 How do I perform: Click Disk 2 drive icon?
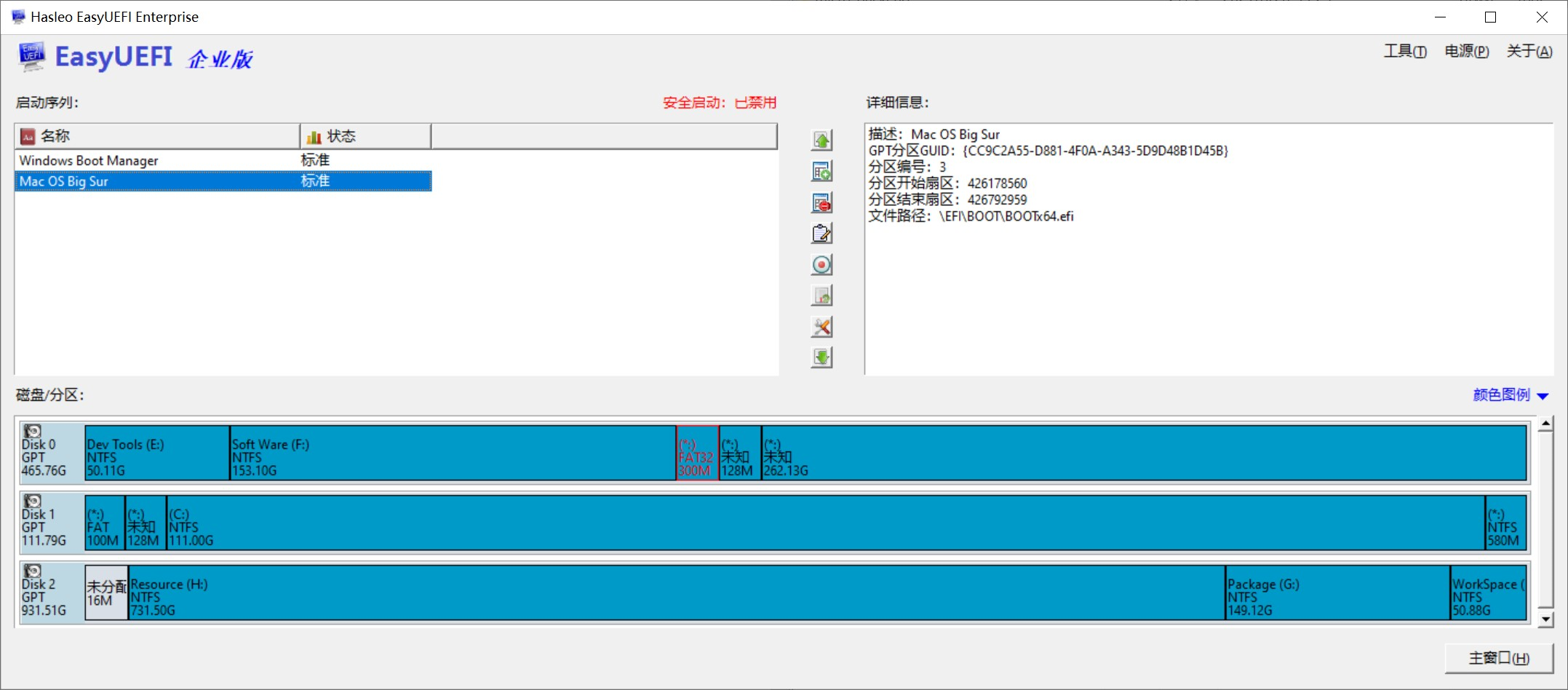click(32, 571)
